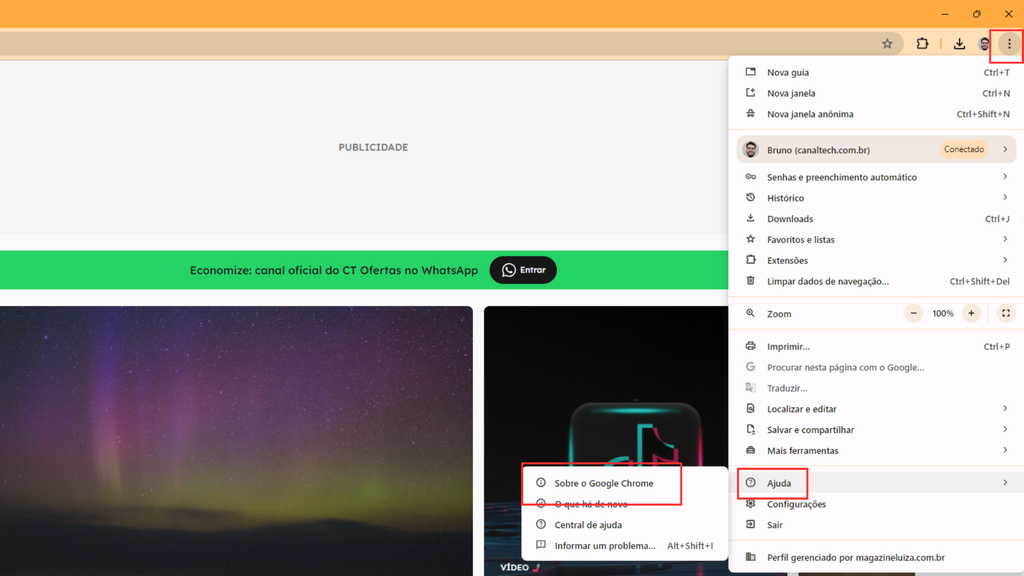1024x576 pixels.
Task: Open Central de ajuda entry
Action: [x=625, y=525]
